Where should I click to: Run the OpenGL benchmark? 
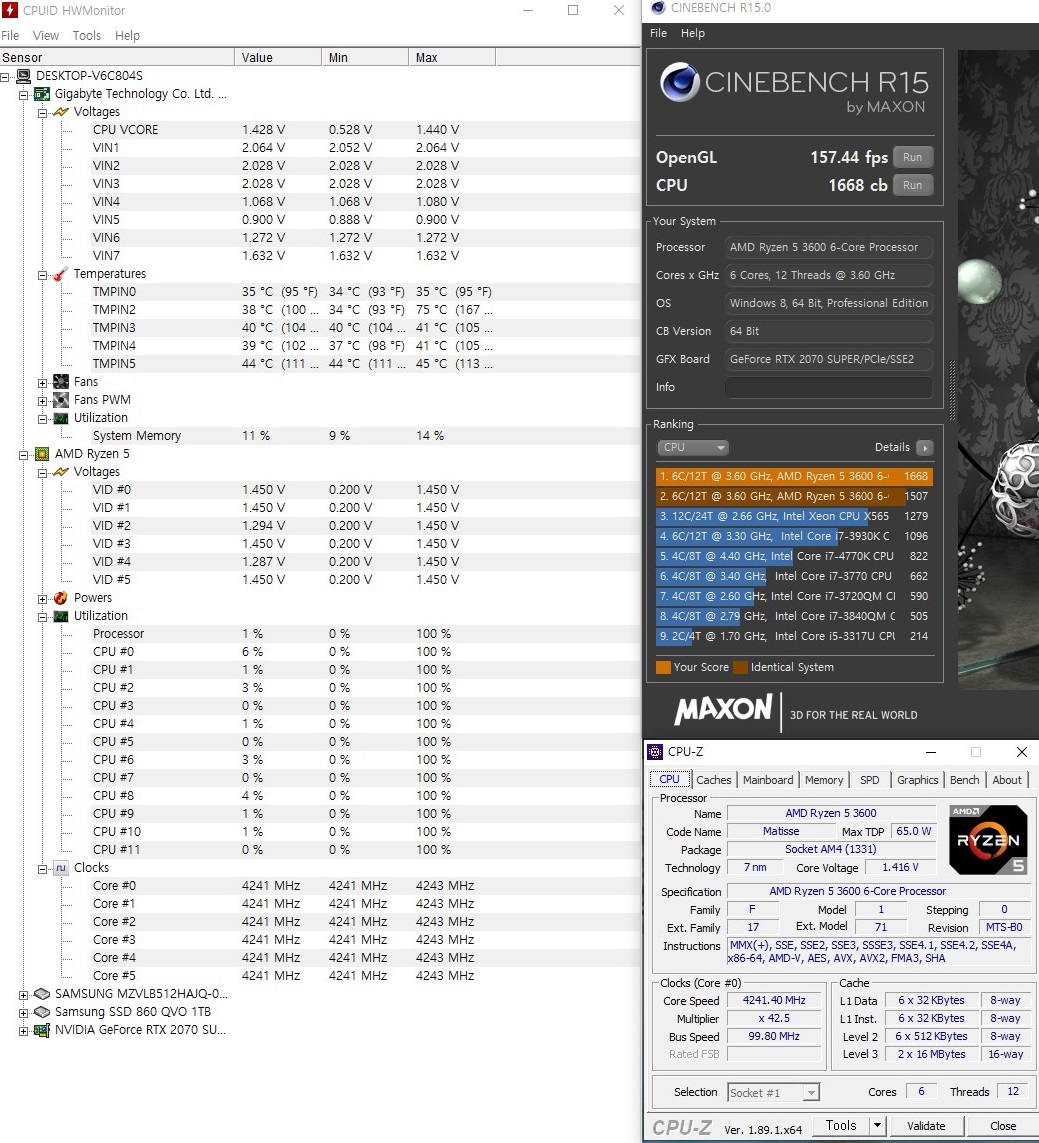click(x=913, y=157)
